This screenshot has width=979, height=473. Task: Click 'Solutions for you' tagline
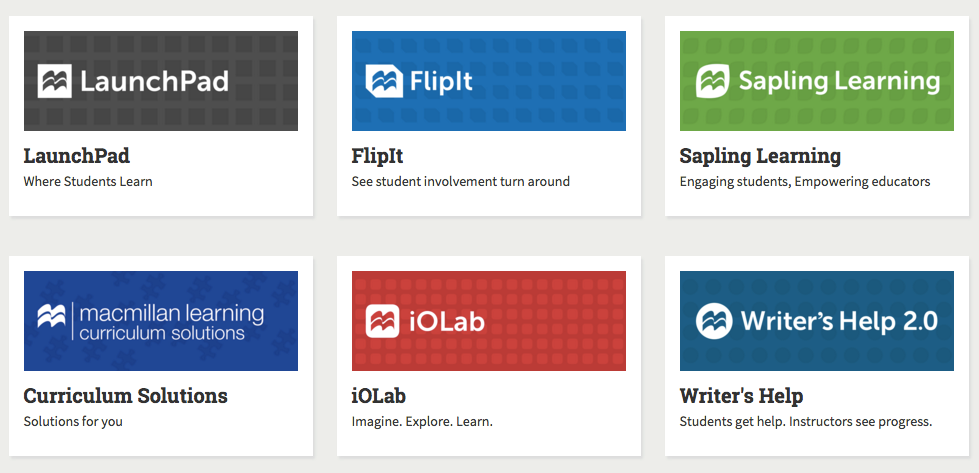(73, 421)
